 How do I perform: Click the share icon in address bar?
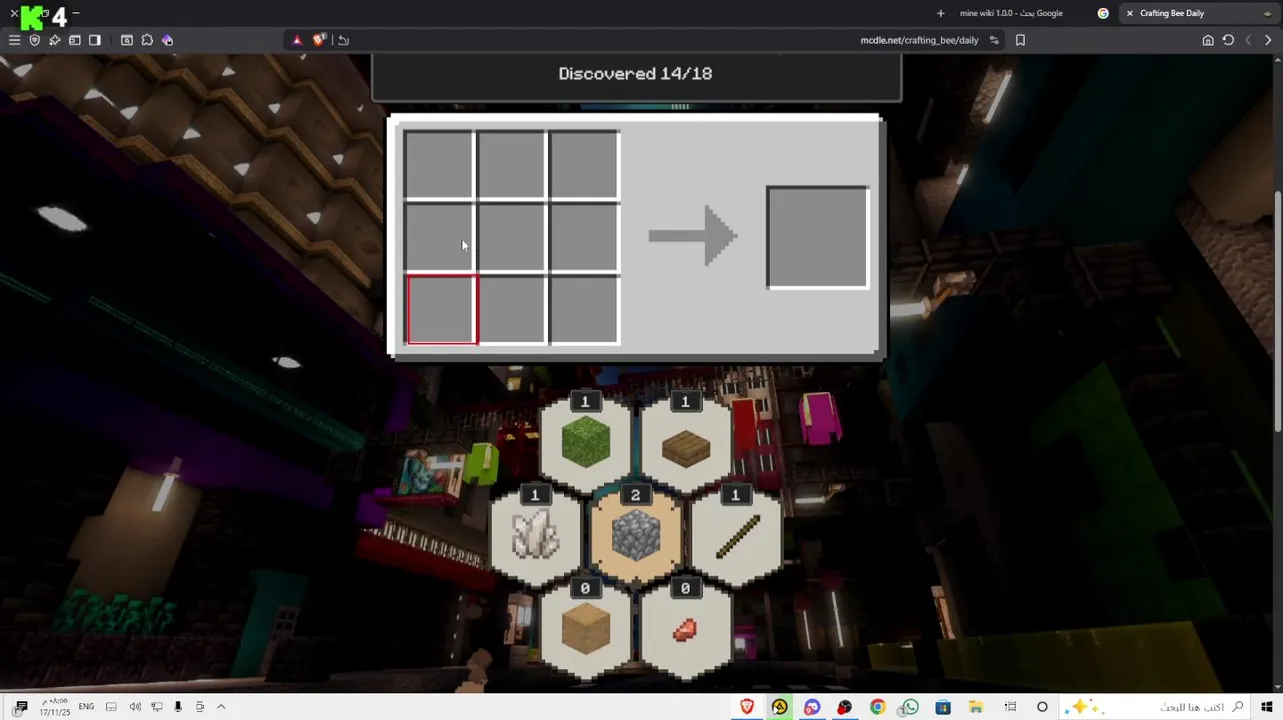click(343, 40)
